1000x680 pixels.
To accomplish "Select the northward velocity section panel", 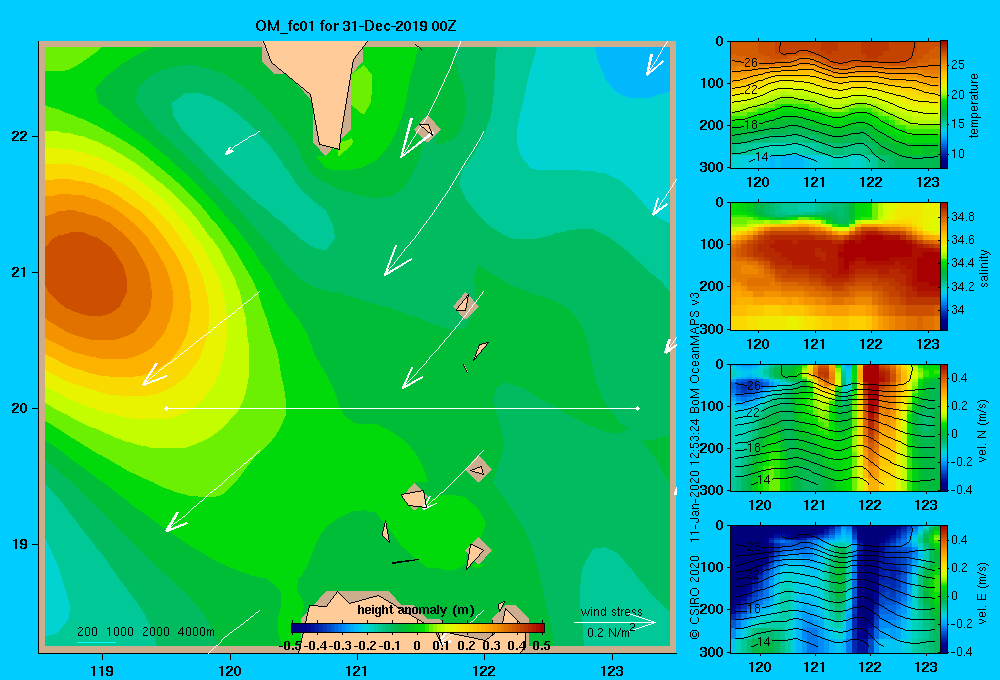I will pyautogui.click(x=835, y=427).
